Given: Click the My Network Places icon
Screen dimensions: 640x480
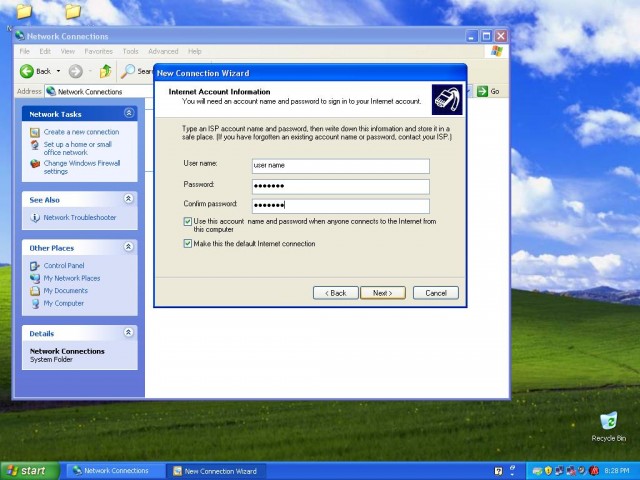Looking at the screenshot, I should coord(35,278).
